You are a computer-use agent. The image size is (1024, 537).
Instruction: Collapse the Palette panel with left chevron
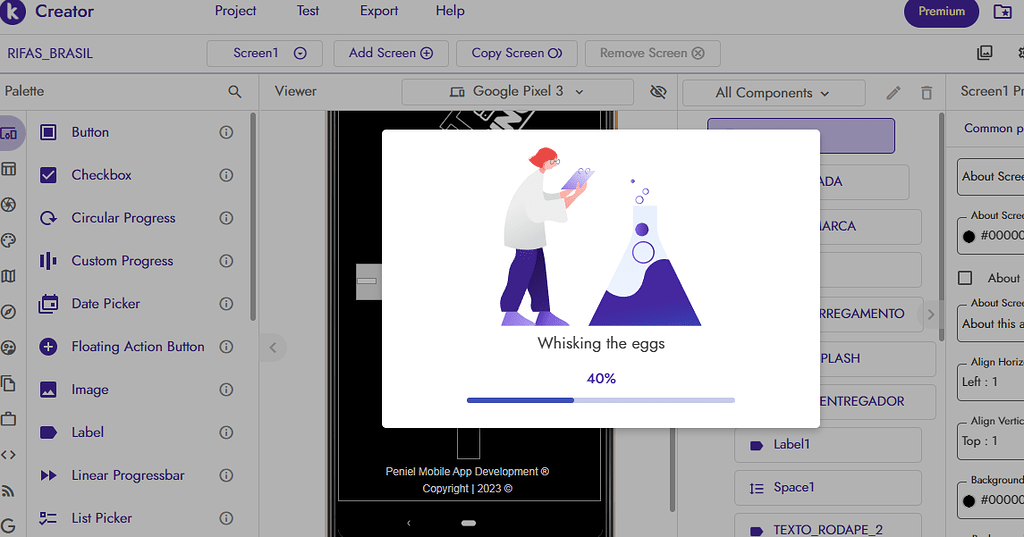click(273, 348)
